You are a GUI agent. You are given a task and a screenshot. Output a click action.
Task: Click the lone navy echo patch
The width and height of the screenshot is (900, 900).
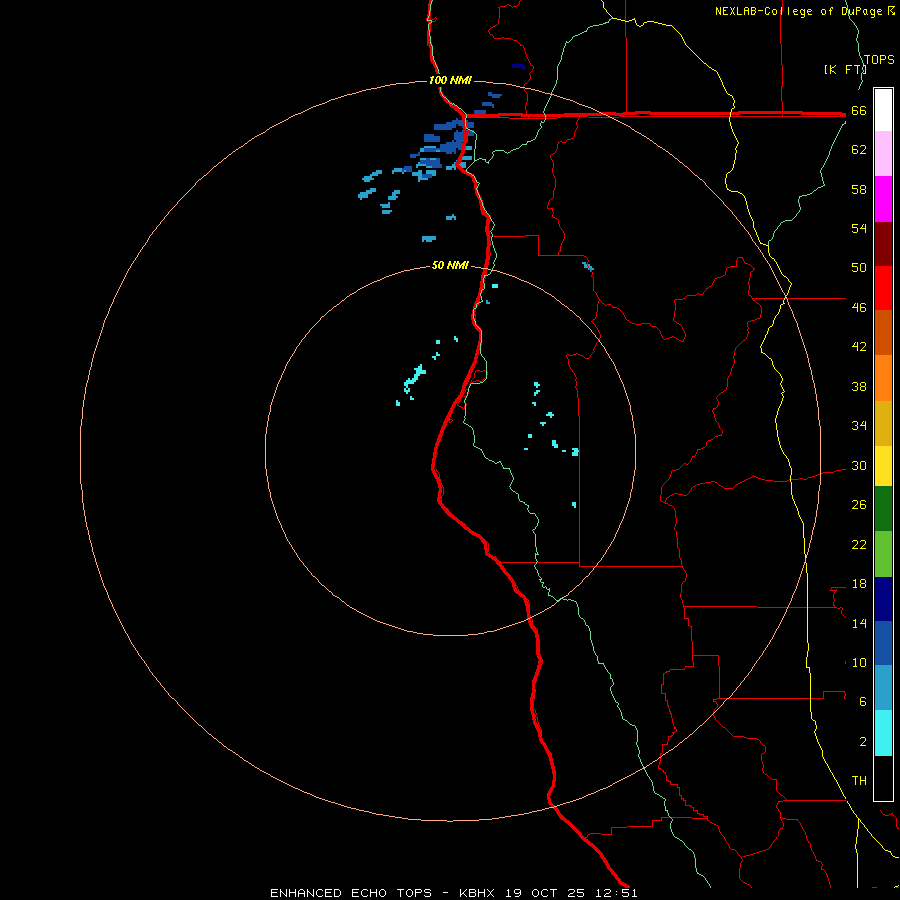tap(519, 67)
